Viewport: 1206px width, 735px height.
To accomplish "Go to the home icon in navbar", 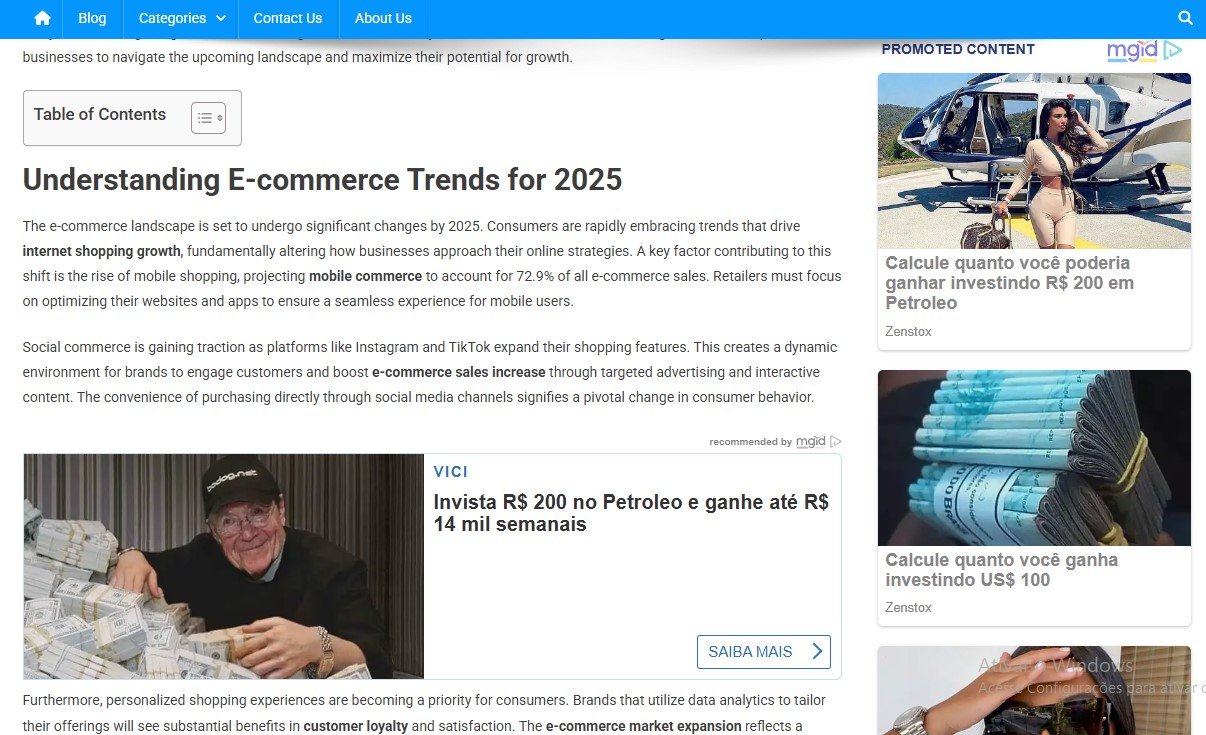I will pyautogui.click(x=42, y=18).
